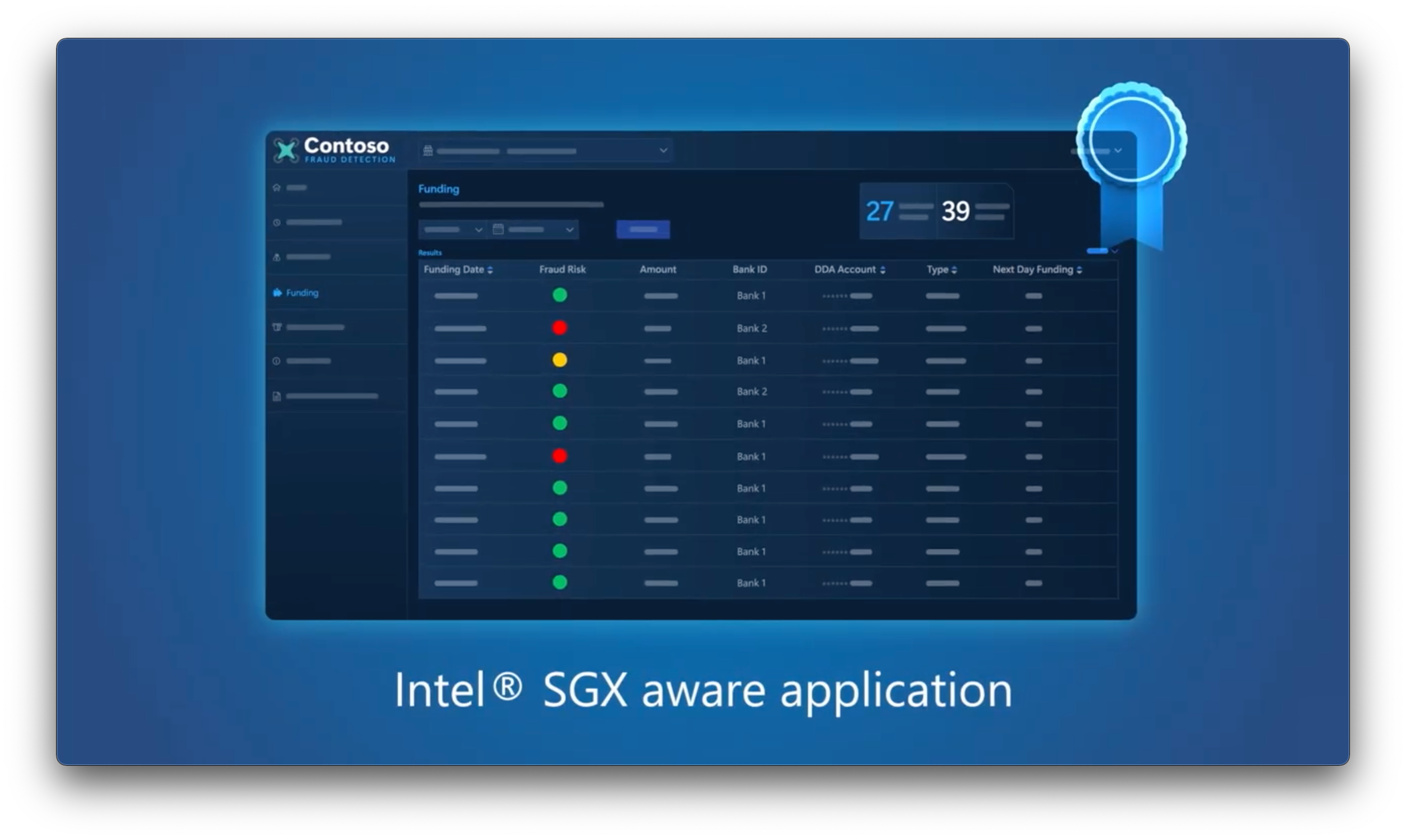Expand the top store selector dropdown chevron
Viewport: 1406px width, 840px height.
663,150
